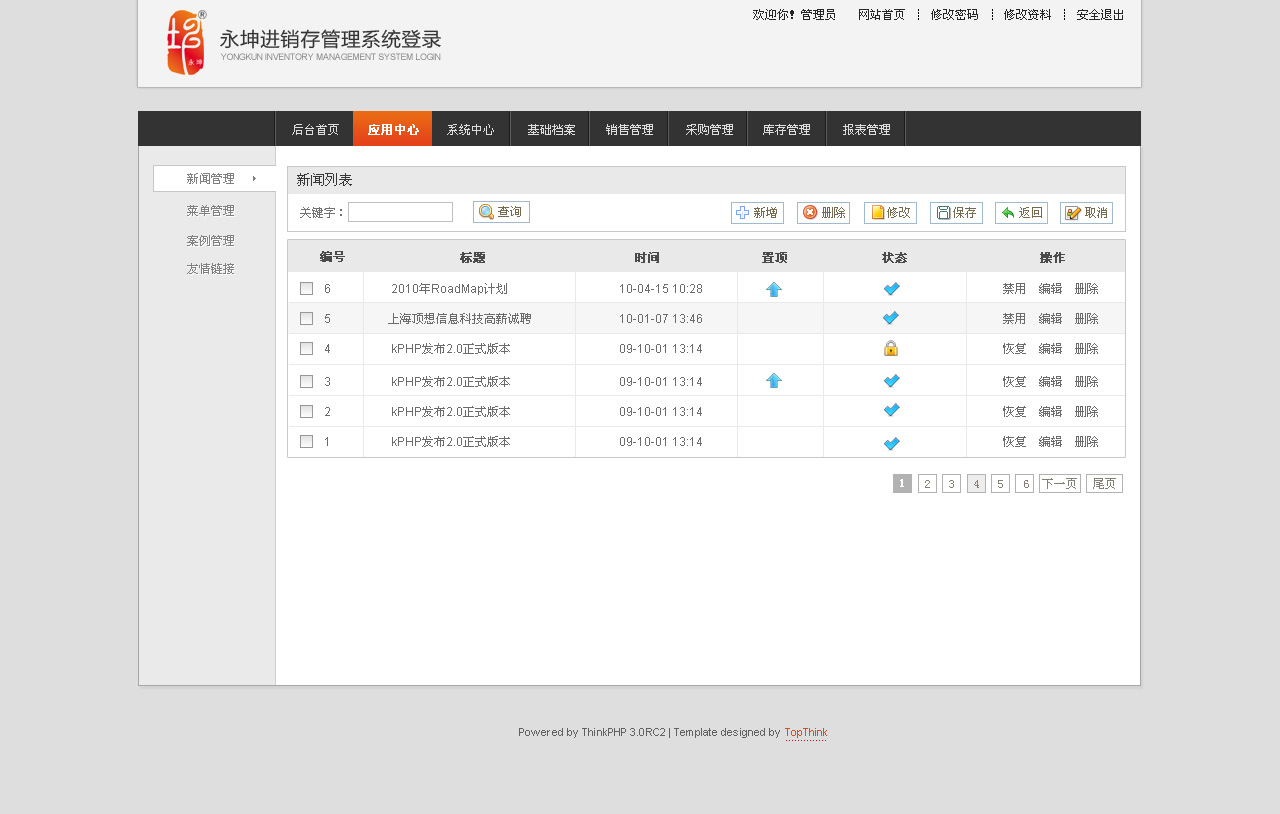
Task: Click the status checkmark in row 5
Action: [x=891, y=318]
